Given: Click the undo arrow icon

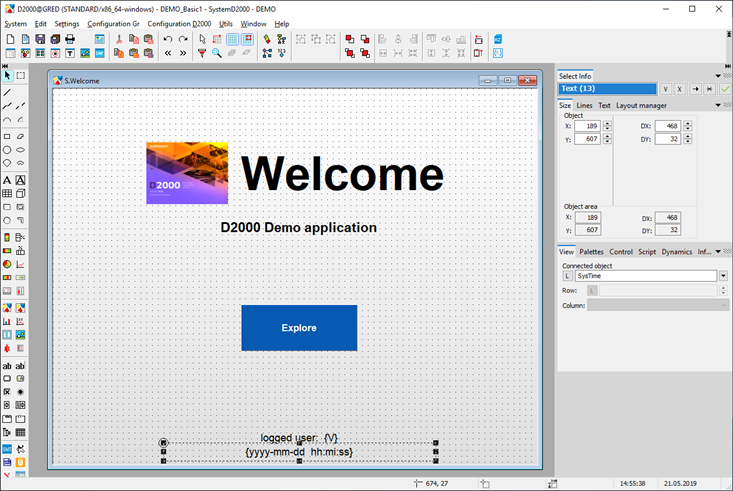Looking at the screenshot, I should tap(168, 39).
